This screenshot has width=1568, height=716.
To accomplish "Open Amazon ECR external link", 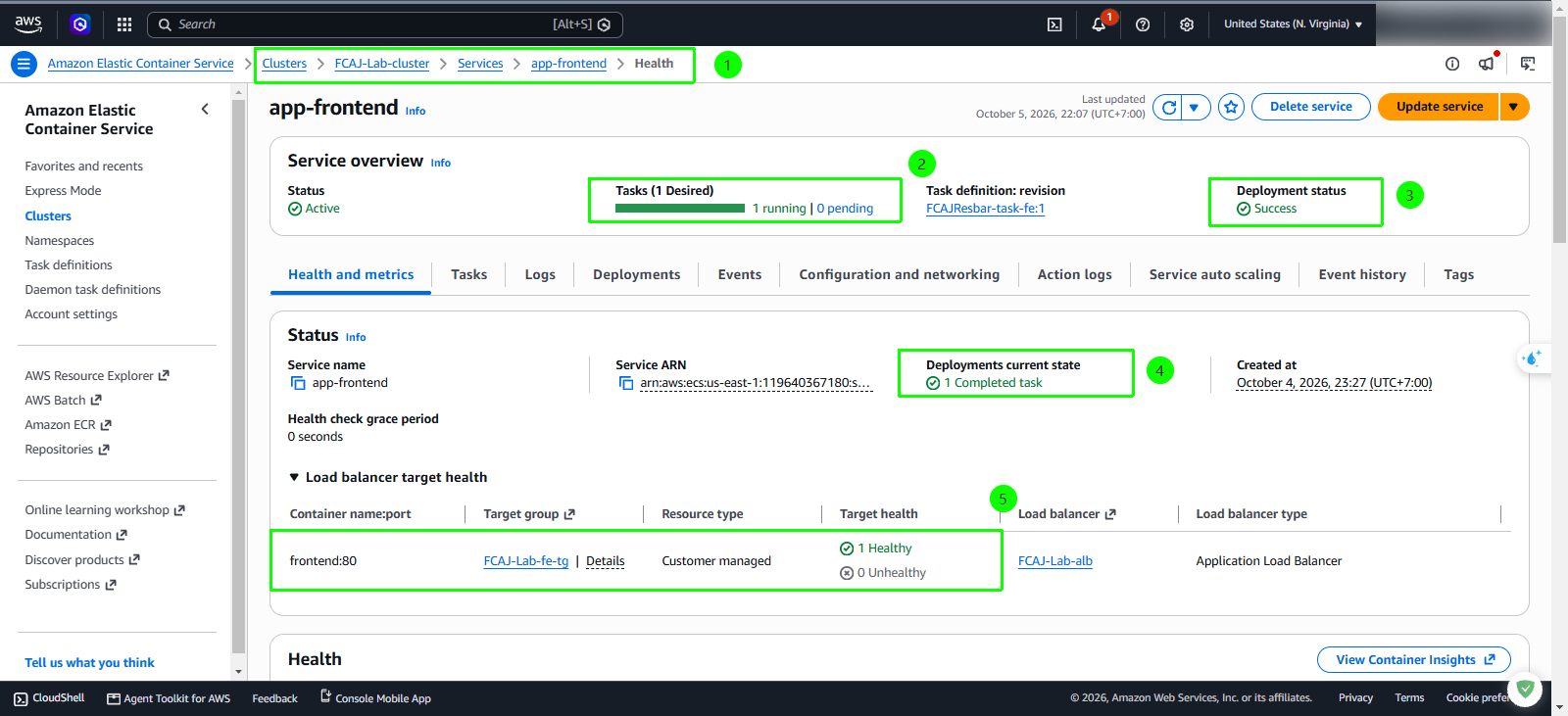I will pos(69,425).
